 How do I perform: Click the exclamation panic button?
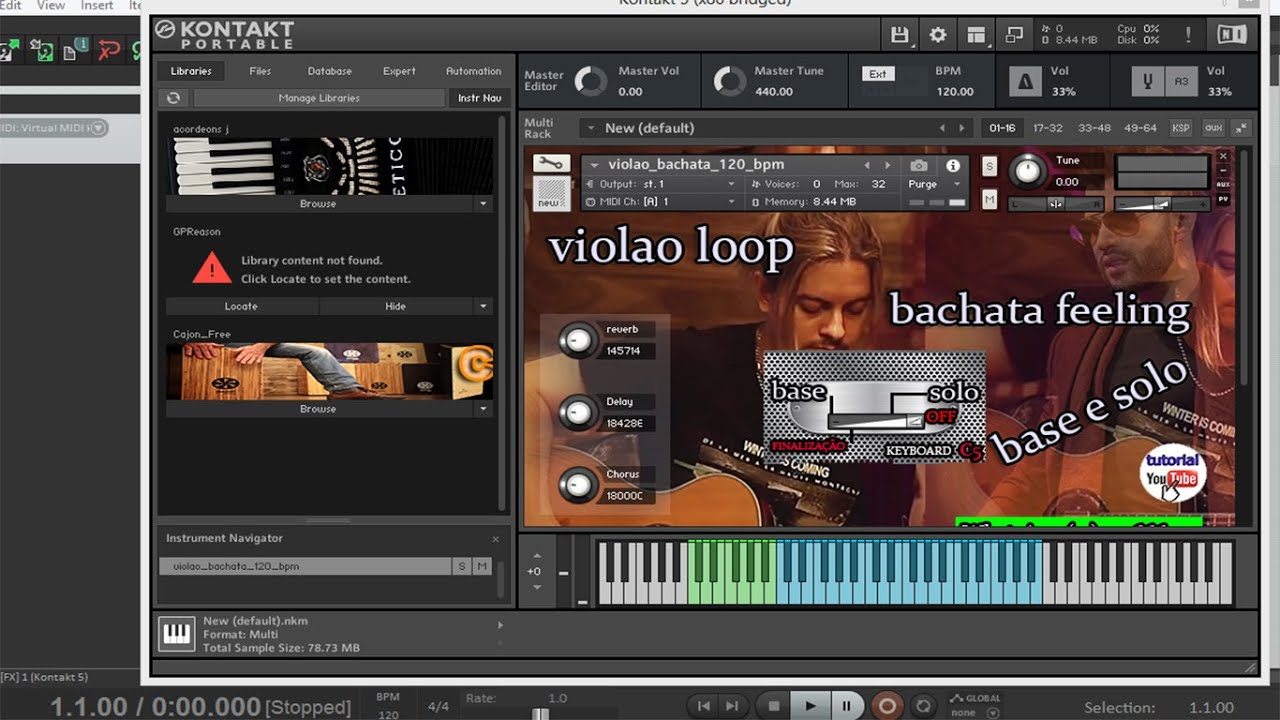[1188, 34]
